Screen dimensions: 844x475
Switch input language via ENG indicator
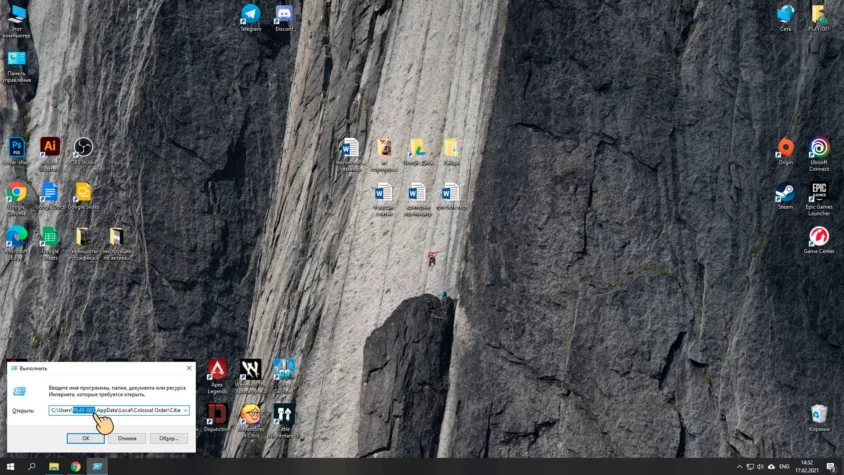tap(784, 467)
